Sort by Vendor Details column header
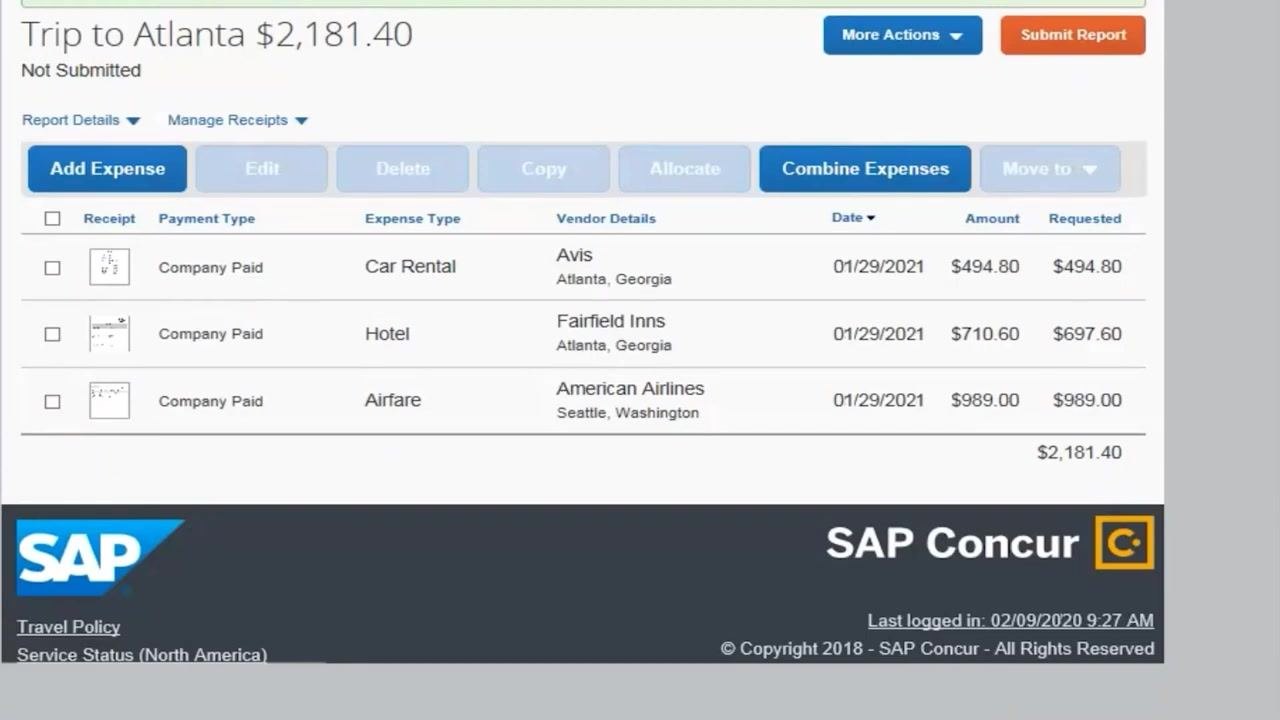This screenshot has height=720, width=1280. (606, 218)
